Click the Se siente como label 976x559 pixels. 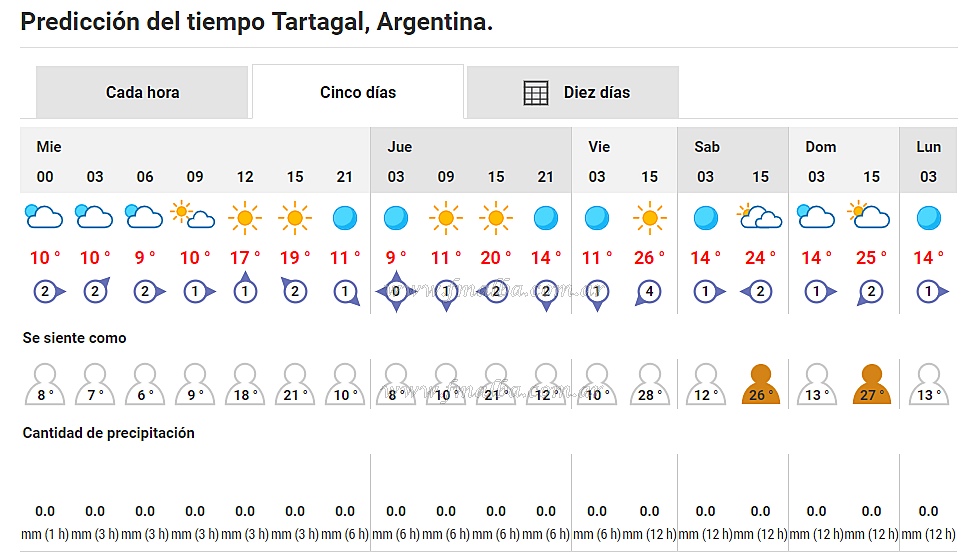pyautogui.click(x=75, y=338)
